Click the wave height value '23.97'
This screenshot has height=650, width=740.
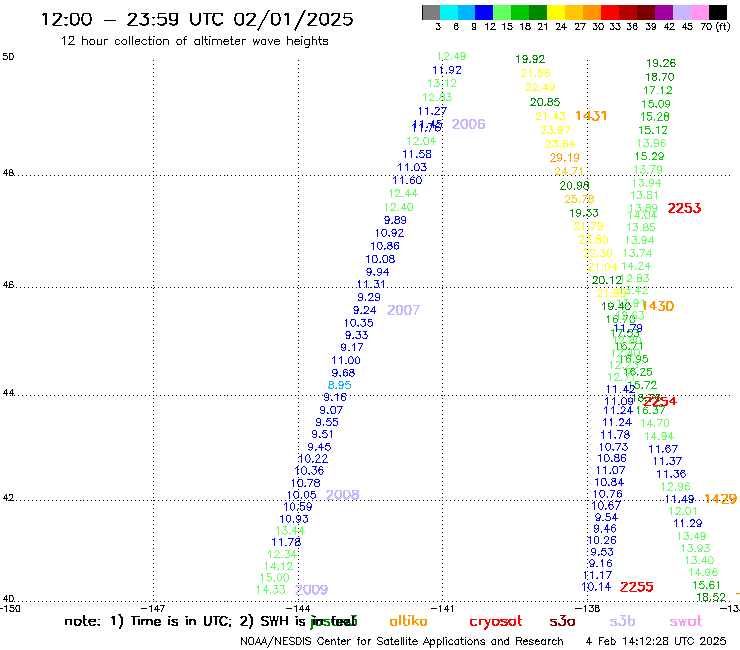(x=555, y=130)
